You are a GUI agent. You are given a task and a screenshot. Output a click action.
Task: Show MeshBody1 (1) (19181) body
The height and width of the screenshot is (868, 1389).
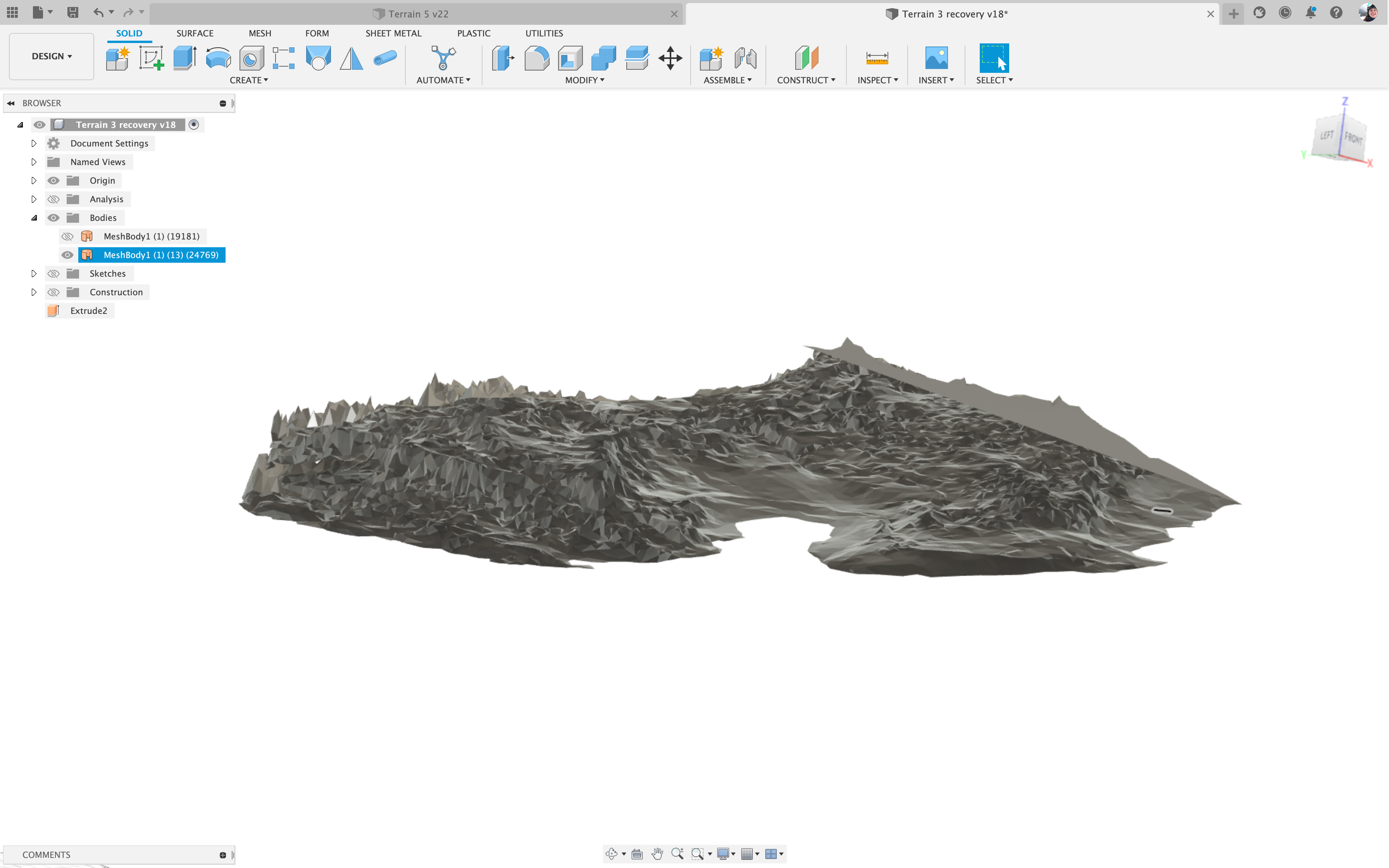pyautogui.click(x=68, y=236)
